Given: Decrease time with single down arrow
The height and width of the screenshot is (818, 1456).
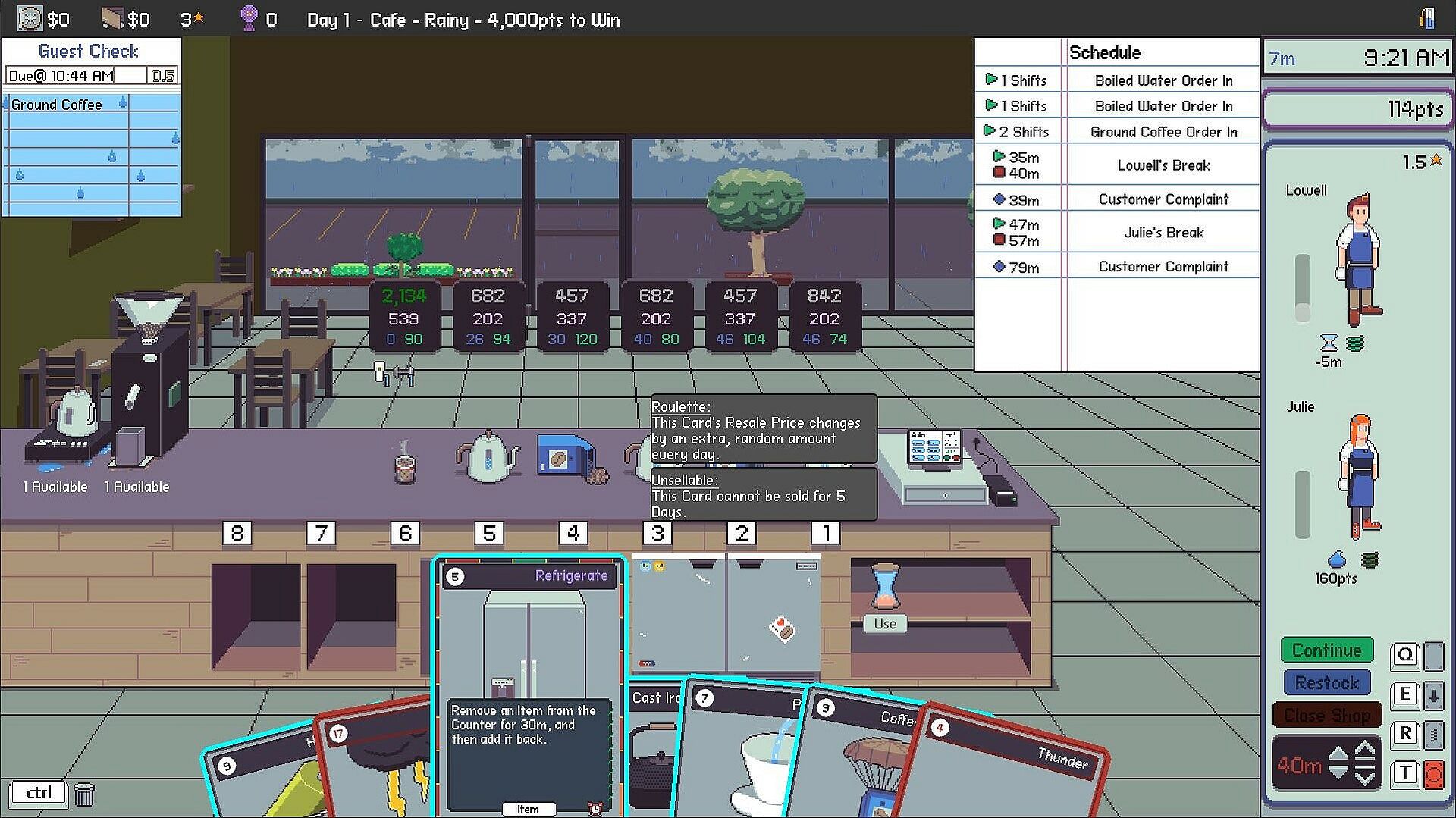Looking at the screenshot, I should coord(1338,773).
